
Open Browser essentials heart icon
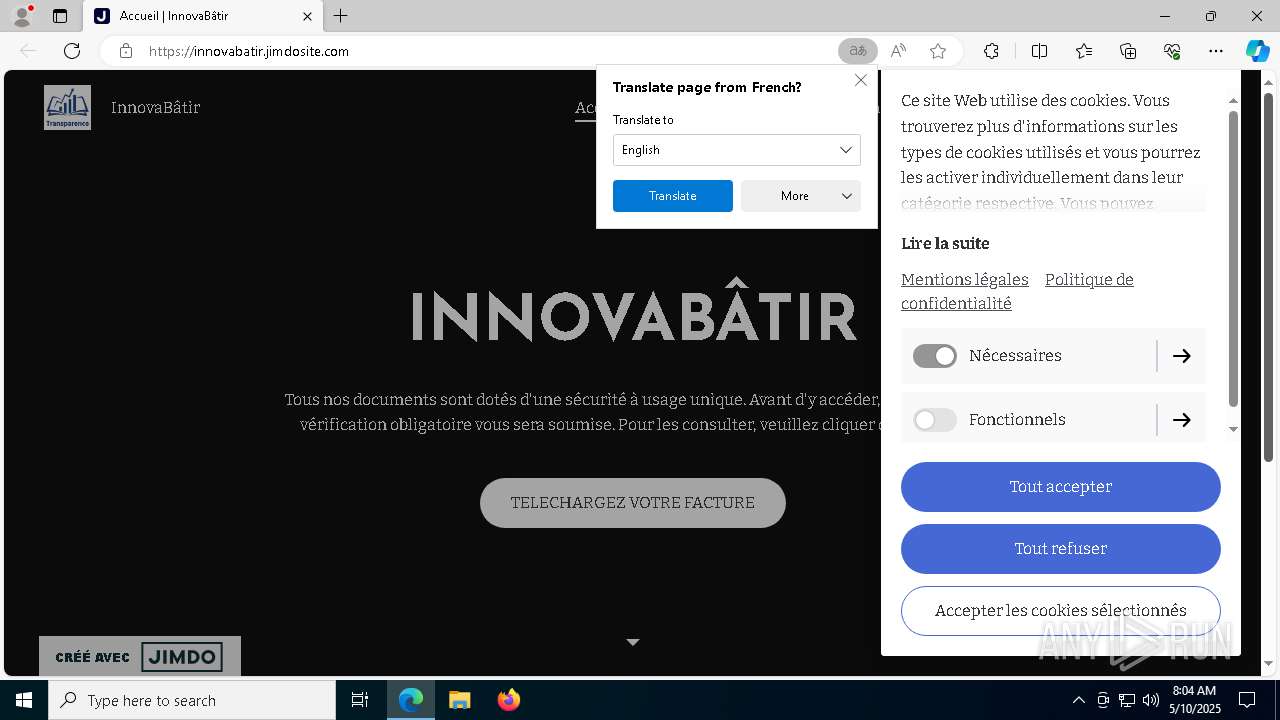tap(1173, 51)
